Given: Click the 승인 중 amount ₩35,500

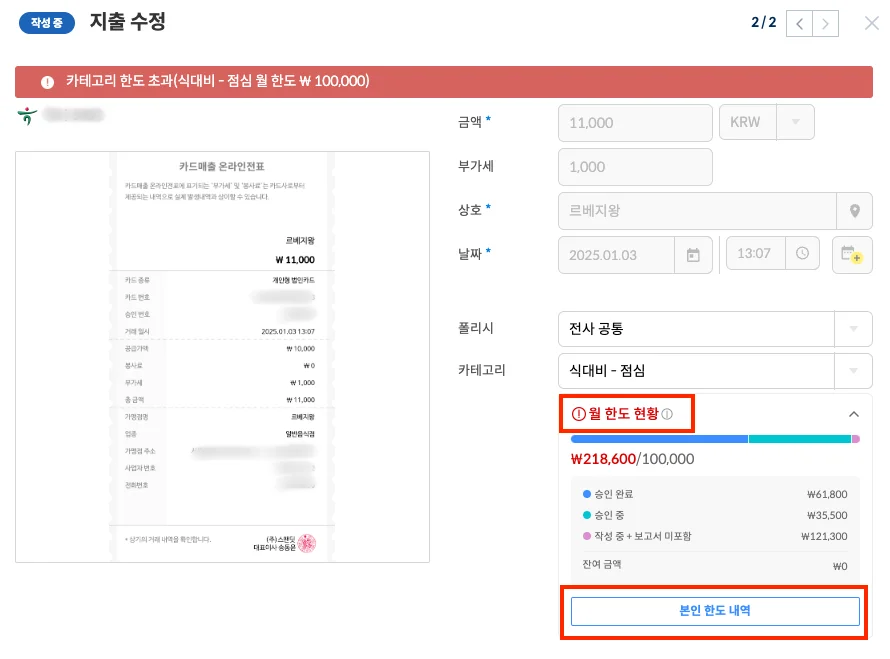Looking at the screenshot, I should pyautogui.click(x=827, y=515).
